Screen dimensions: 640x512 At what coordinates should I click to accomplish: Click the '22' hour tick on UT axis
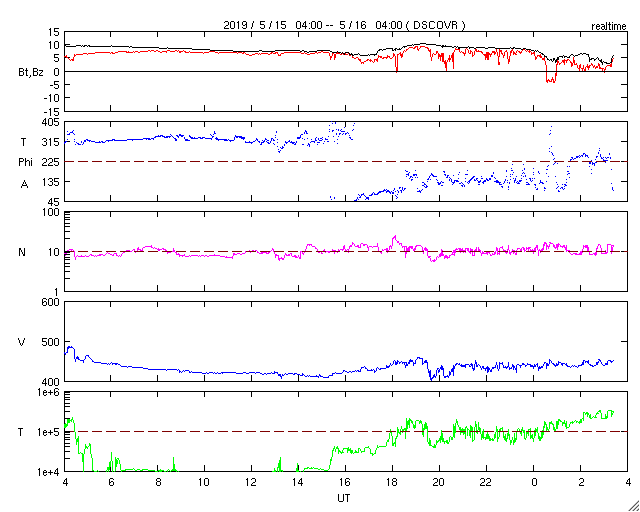487,482
